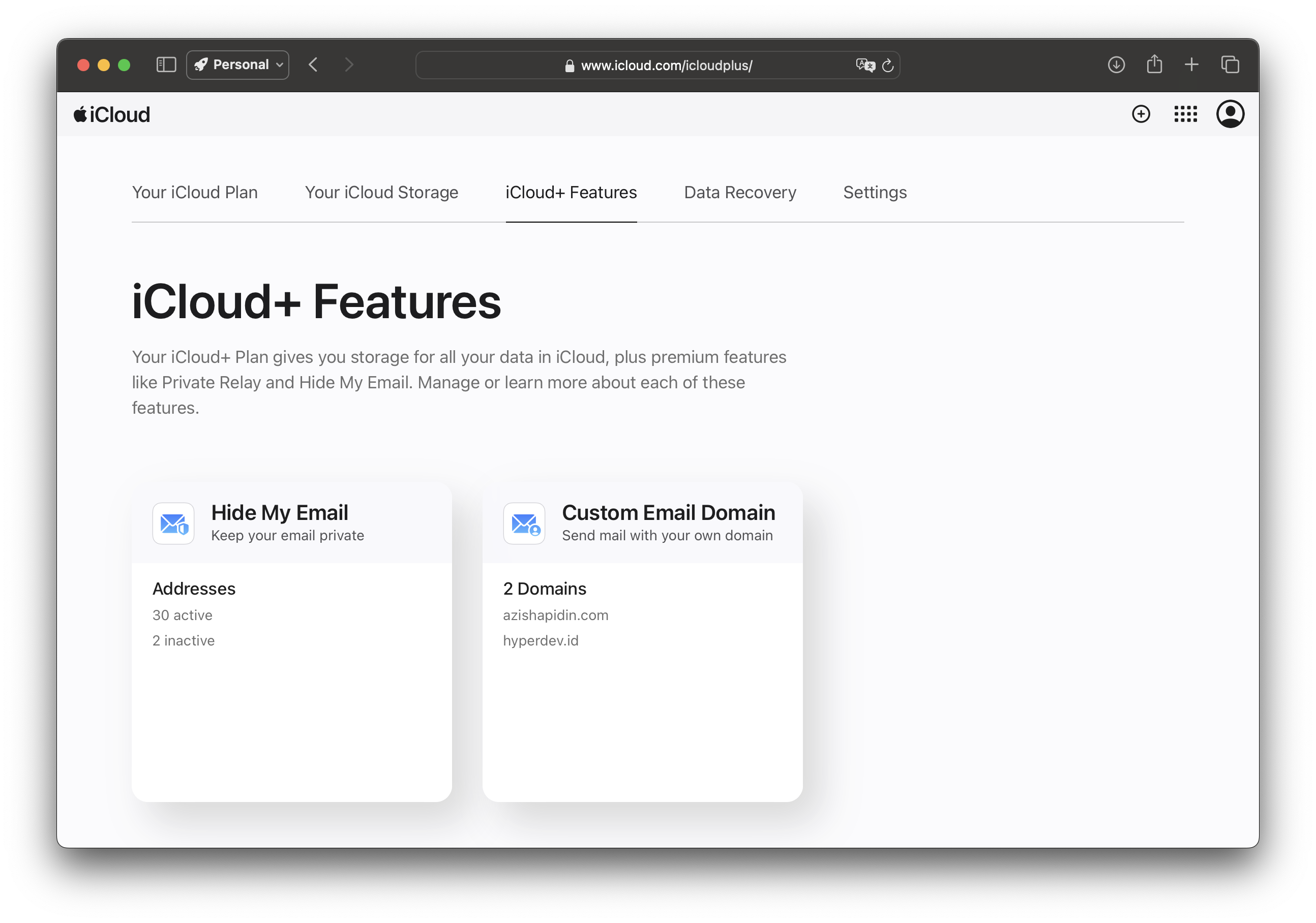Toggle the Safari sidebar icon
1316x923 pixels.
coord(166,65)
